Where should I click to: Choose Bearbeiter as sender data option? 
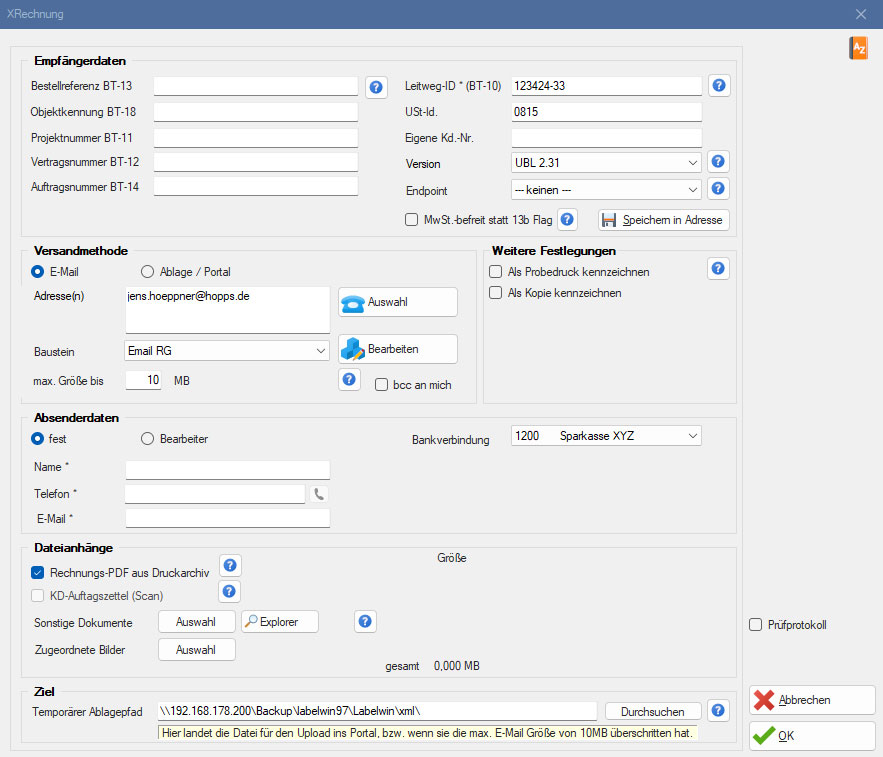148,438
